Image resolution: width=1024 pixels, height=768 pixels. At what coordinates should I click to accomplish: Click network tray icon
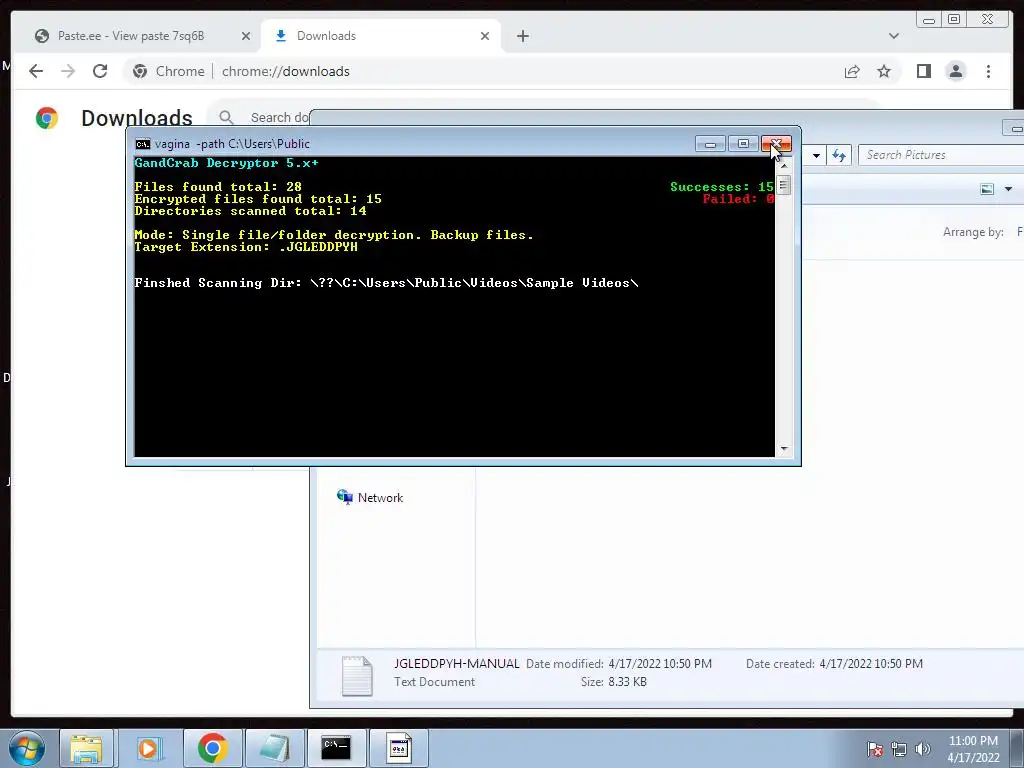point(899,750)
